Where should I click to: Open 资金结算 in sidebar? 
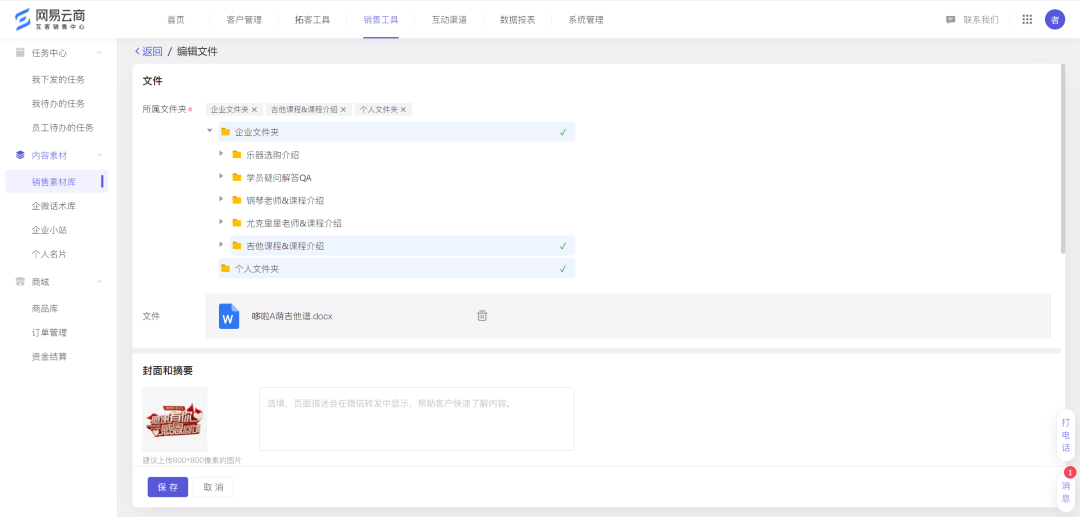(49, 357)
